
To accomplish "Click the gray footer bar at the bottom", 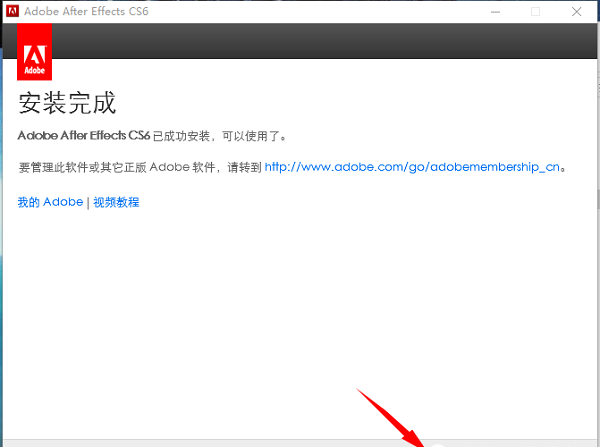I will pyautogui.click(x=200, y=442).
